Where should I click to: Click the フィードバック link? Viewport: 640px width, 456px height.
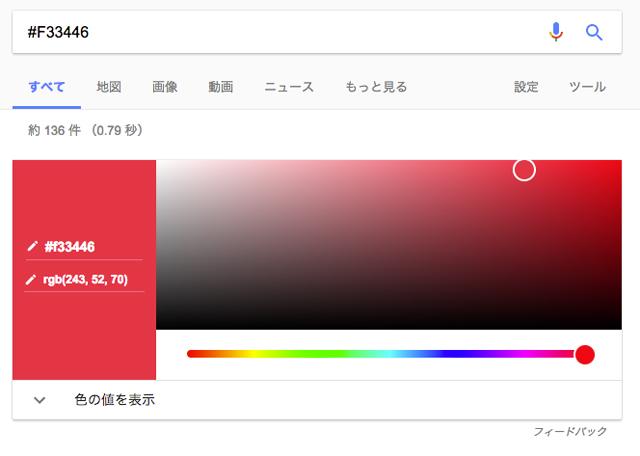click(x=570, y=431)
